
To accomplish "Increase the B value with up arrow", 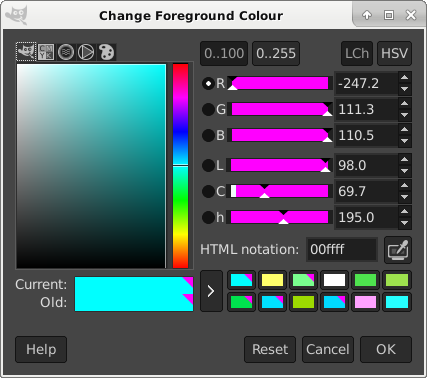I will [405, 130].
